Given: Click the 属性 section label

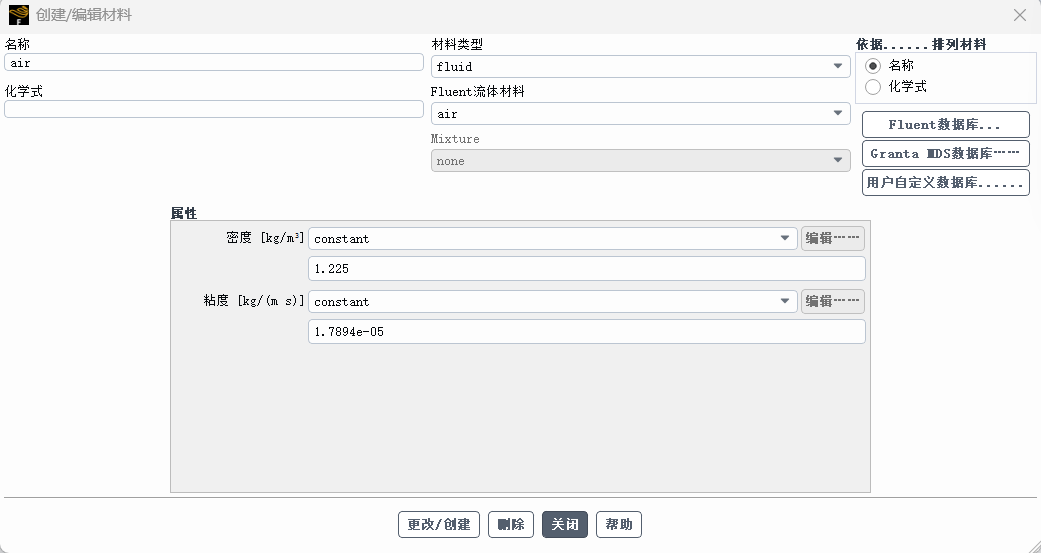Looking at the screenshot, I should 184,213.
